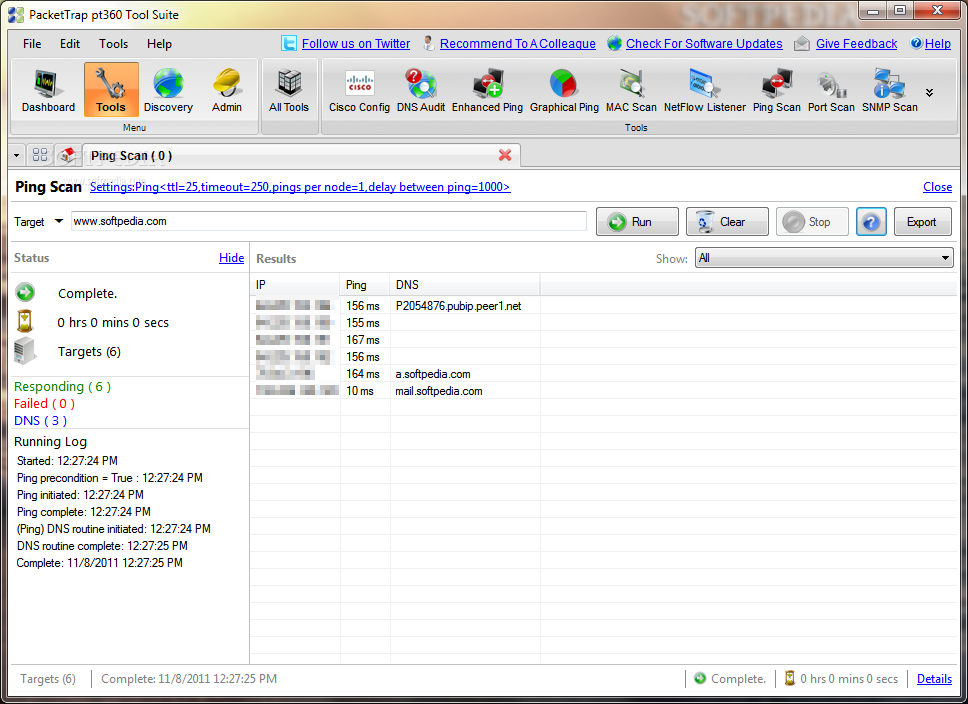Launch the Ping Scan tool icon

(x=776, y=91)
